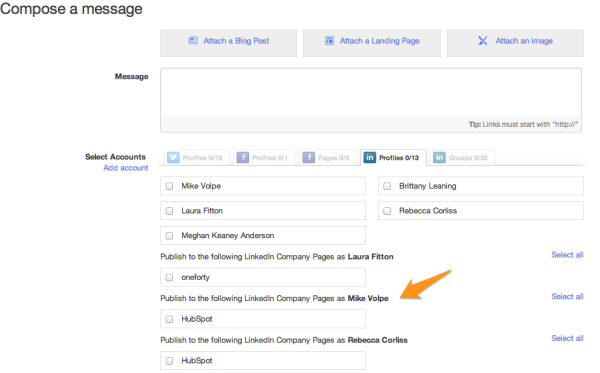Check the Mike Volpe checkbox
The height and width of the screenshot is (373, 600).
click(169, 186)
